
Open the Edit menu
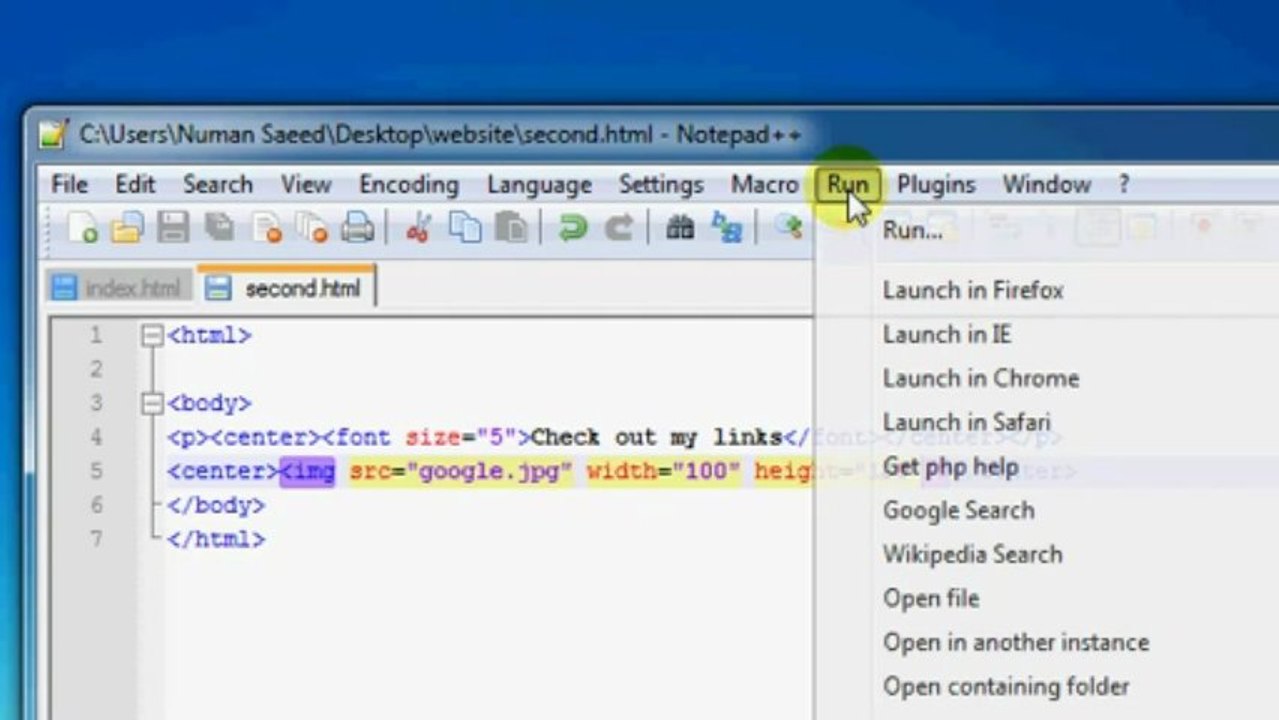[x=135, y=185]
